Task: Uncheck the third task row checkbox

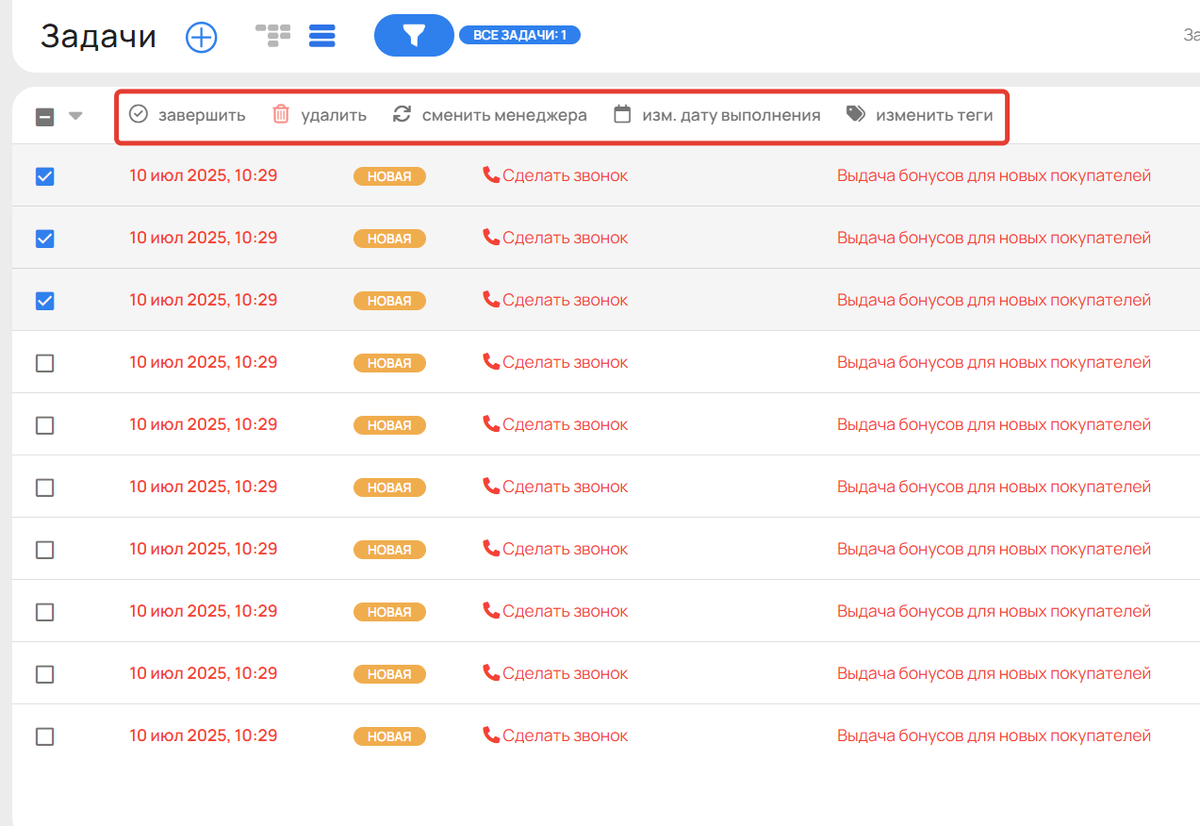Action: click(45, 301)
